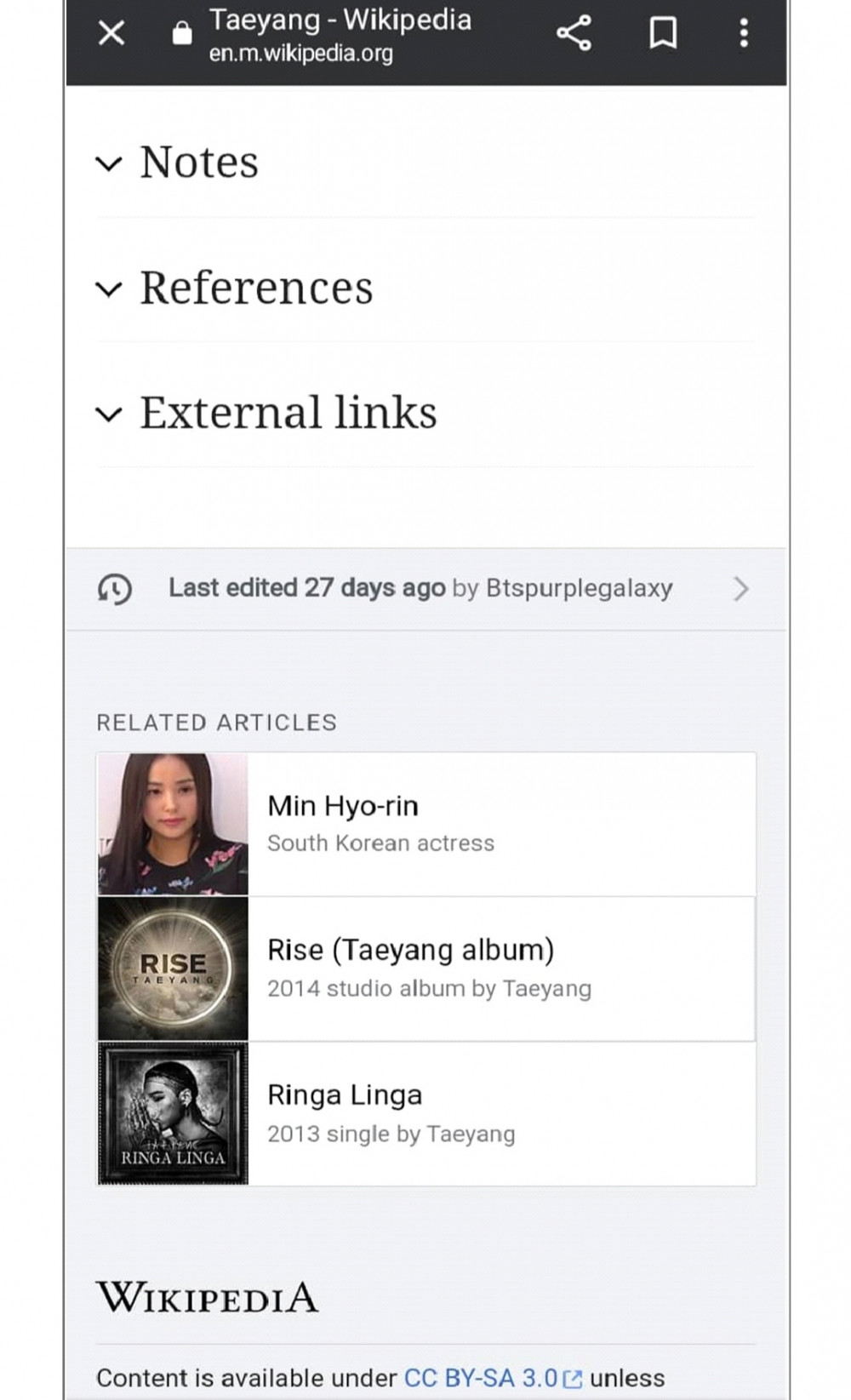The height and width of the screenshot is (1400, 851).
Task: Open the three-dot overflow menu
Action: coord(744,33)
